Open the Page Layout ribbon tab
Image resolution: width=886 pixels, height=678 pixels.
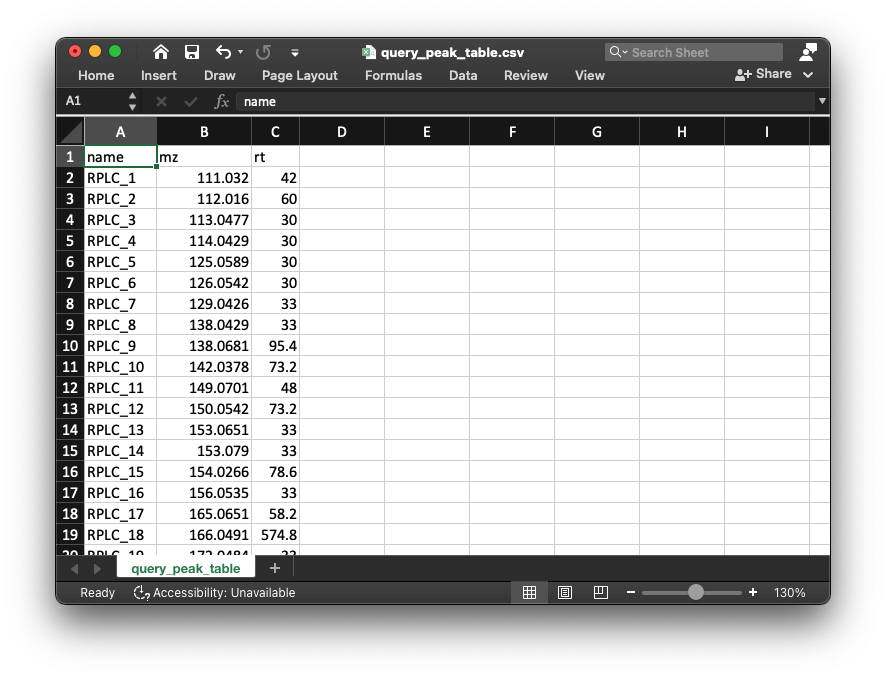300,75
